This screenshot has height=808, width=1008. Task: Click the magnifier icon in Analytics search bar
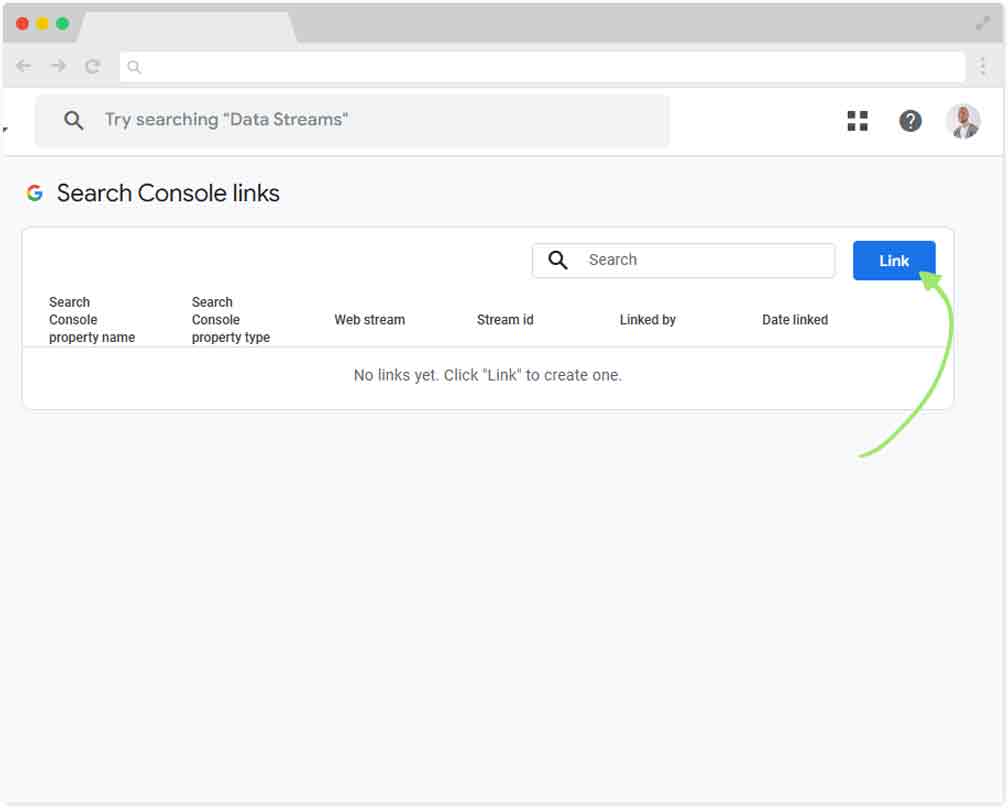[x=73, y=120]
